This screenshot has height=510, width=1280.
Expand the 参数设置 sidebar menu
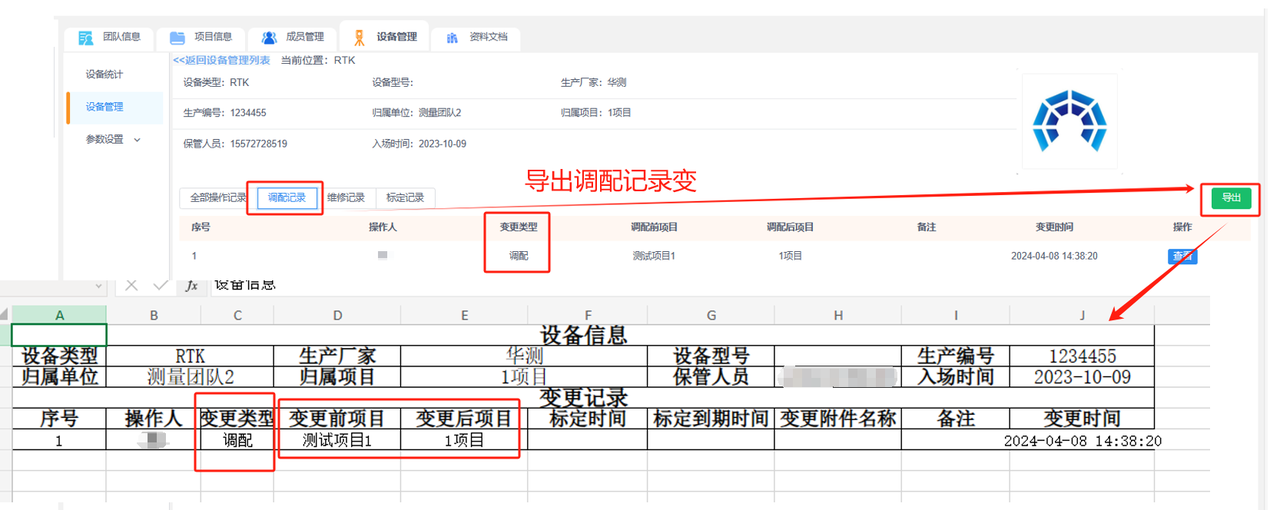[x=137, y=140]
